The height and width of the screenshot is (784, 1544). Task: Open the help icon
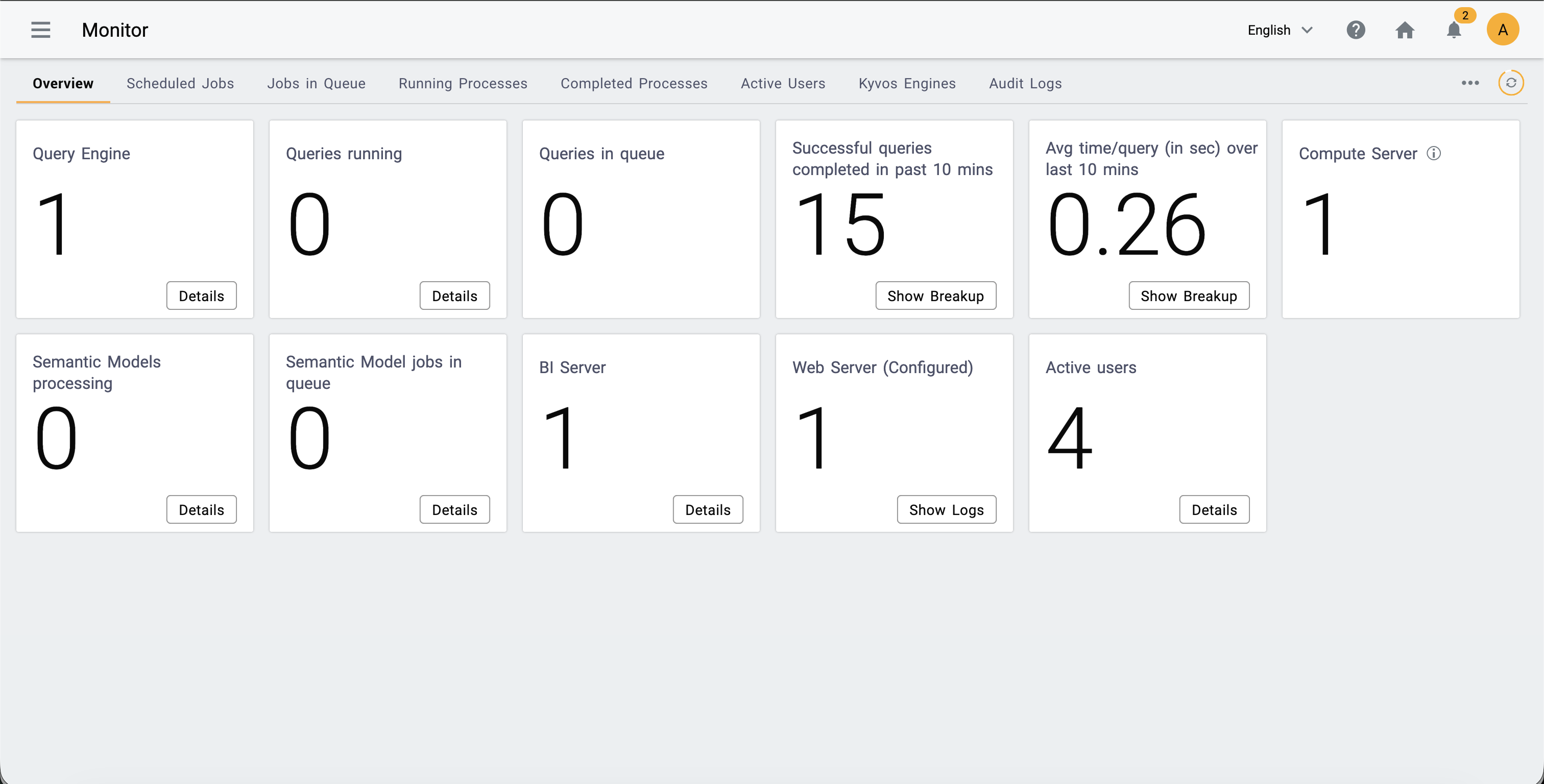tap(1357, 30)
